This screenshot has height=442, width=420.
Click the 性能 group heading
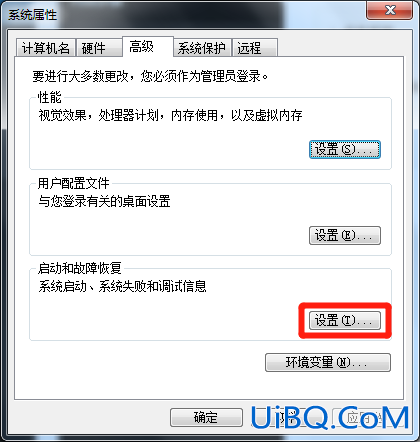pyautogui.click(x=50, y=97)
